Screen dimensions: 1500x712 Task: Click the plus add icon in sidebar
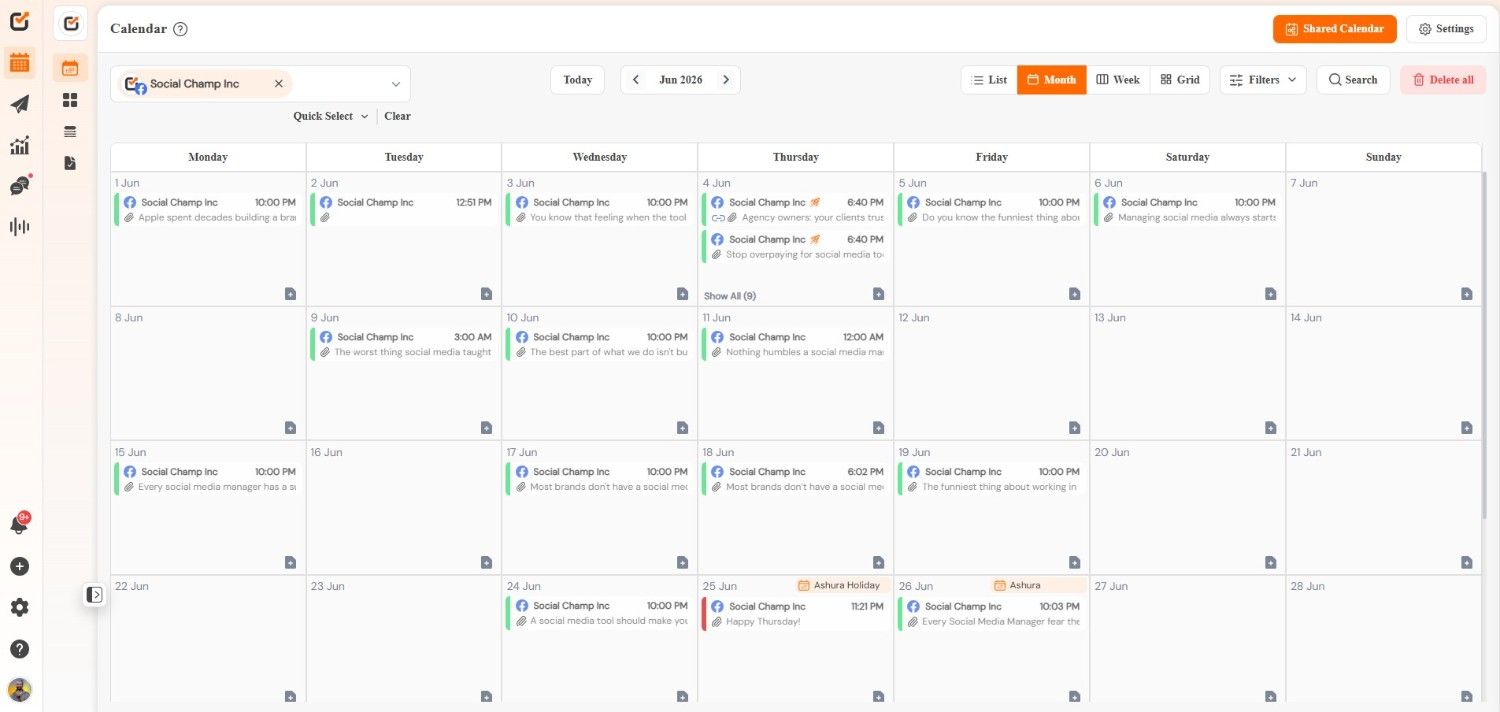(x=19, y=566)
